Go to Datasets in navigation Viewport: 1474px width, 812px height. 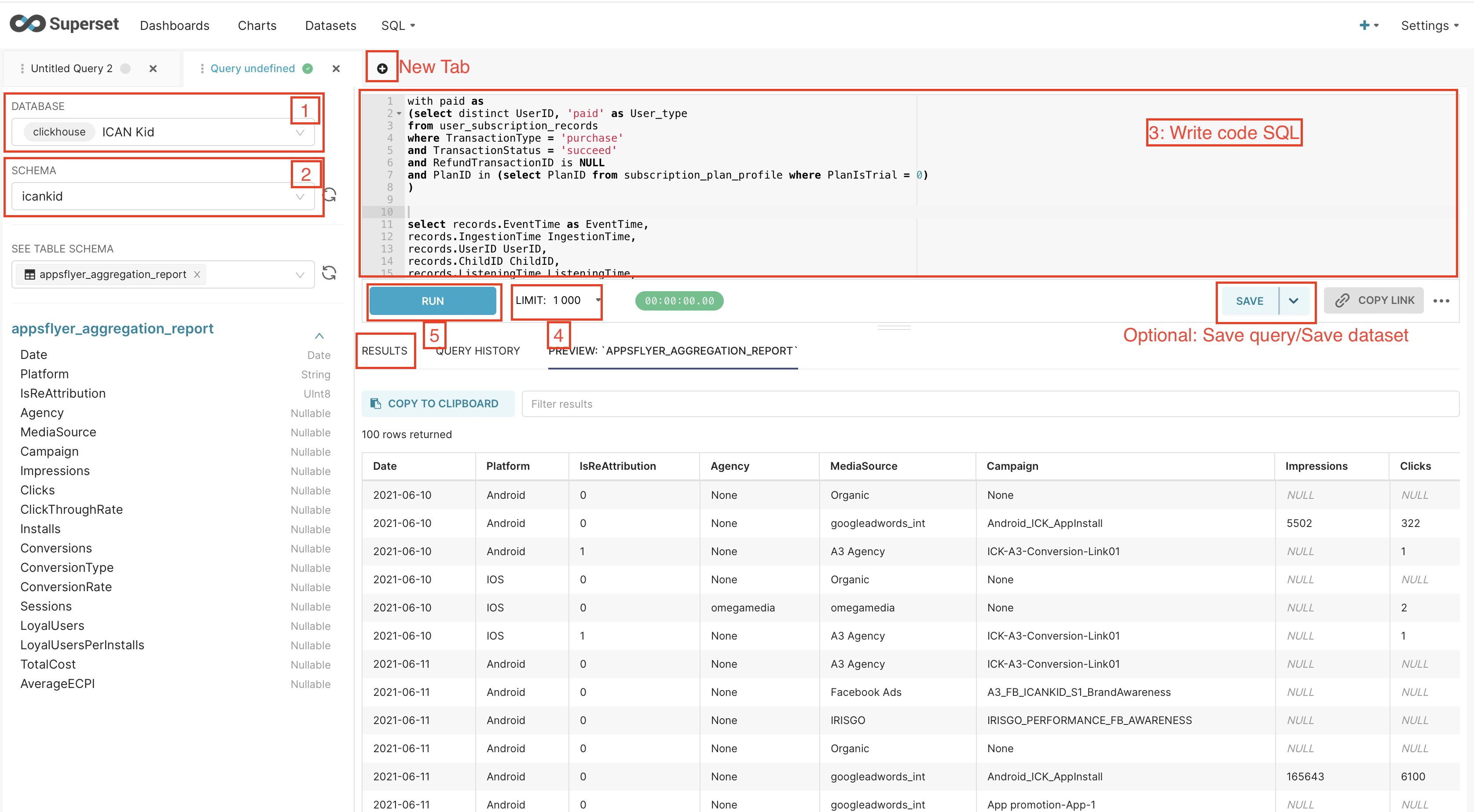330,26
